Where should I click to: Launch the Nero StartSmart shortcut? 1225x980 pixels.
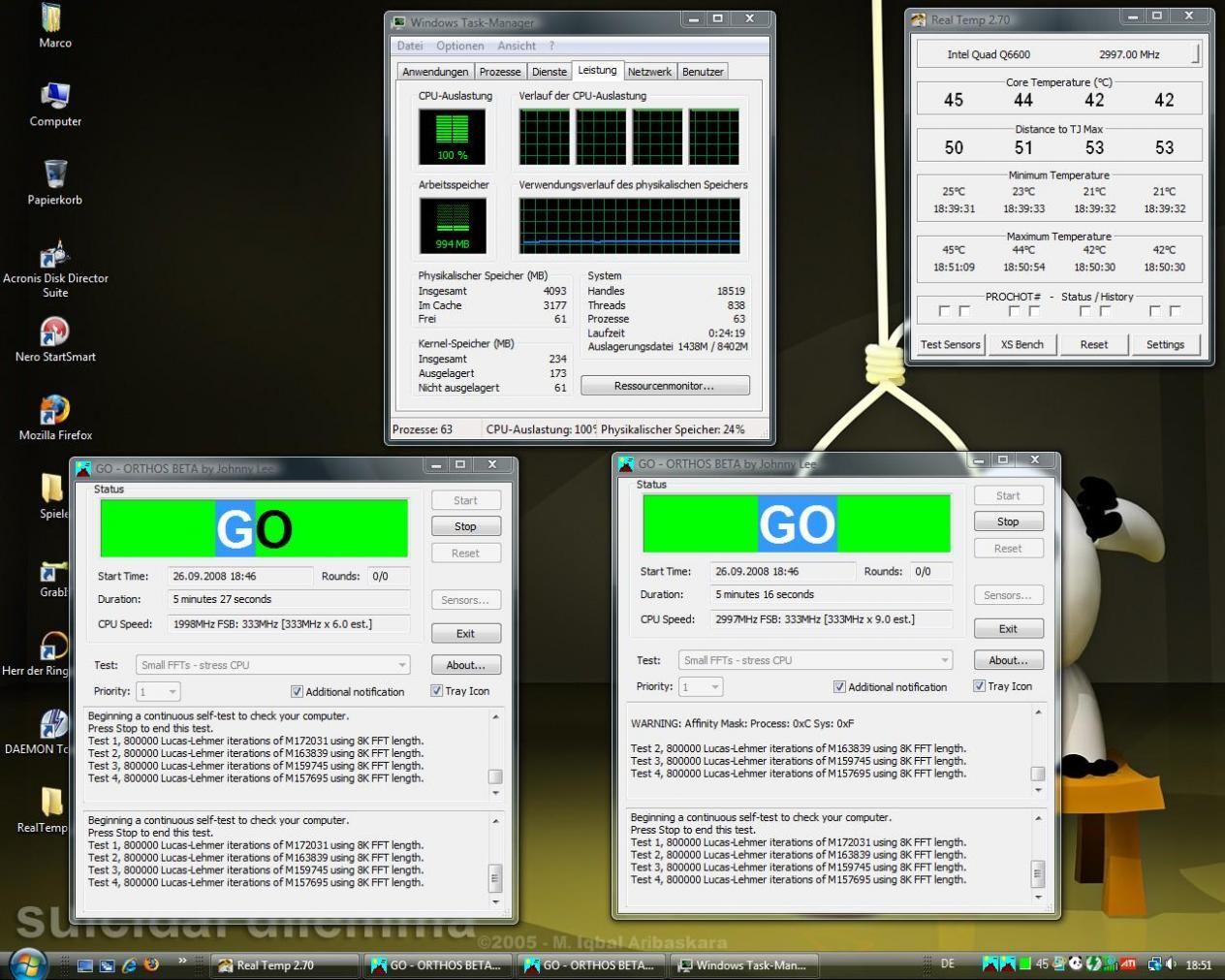coord(55,340)
